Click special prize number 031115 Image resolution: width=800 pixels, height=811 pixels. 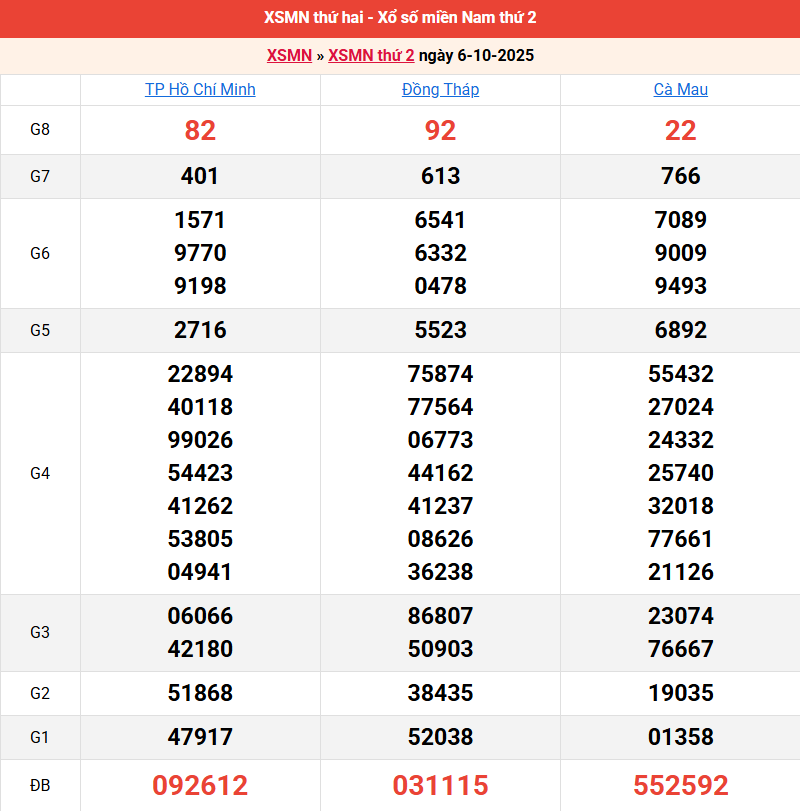pyautogui.click(x=440, y=785)
